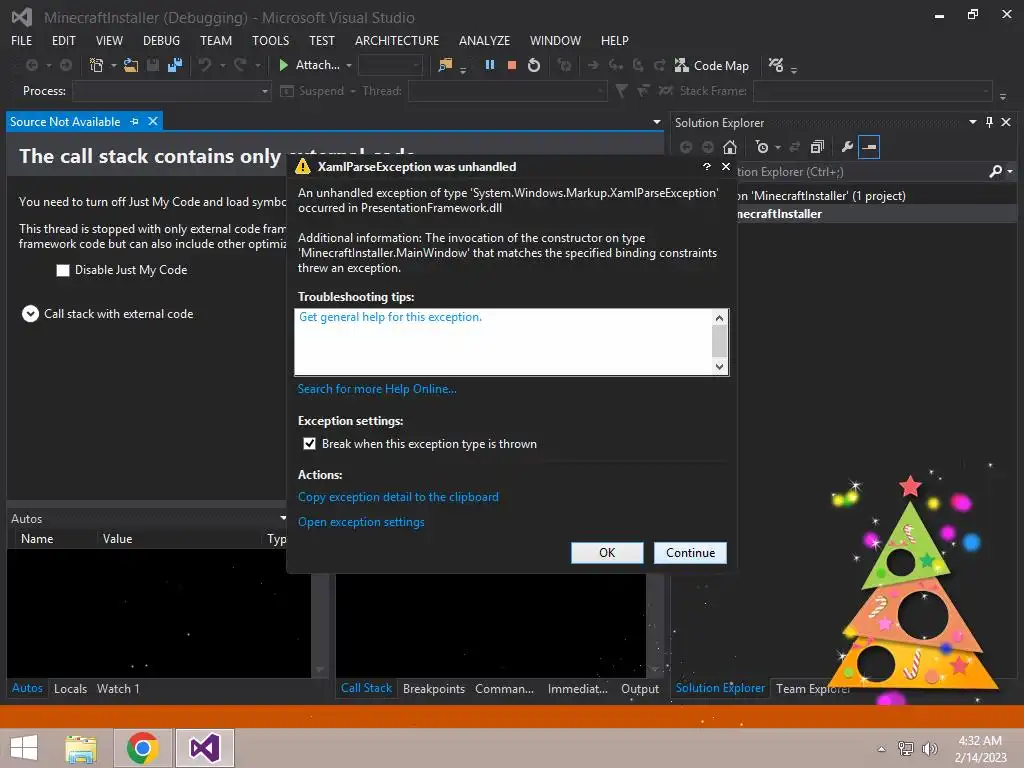Click the Search Solution Explorer input field
This screenshot has width=1024, height=768.
[861, 172]
